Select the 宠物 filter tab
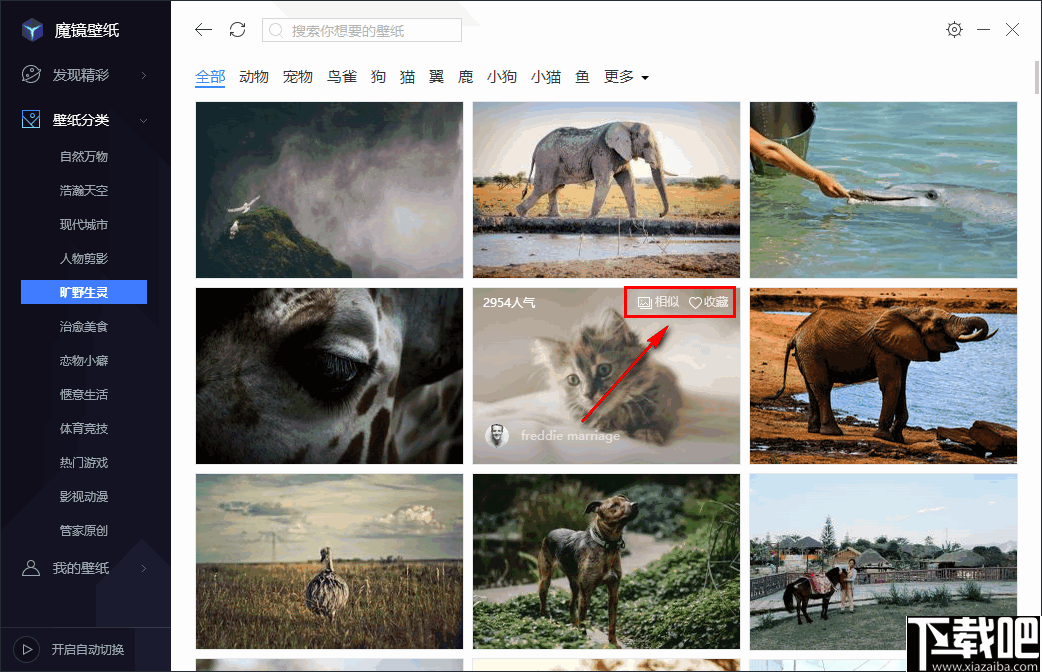Image resolution: width=1042 pixels, height=672 pixels. [298, 77]
